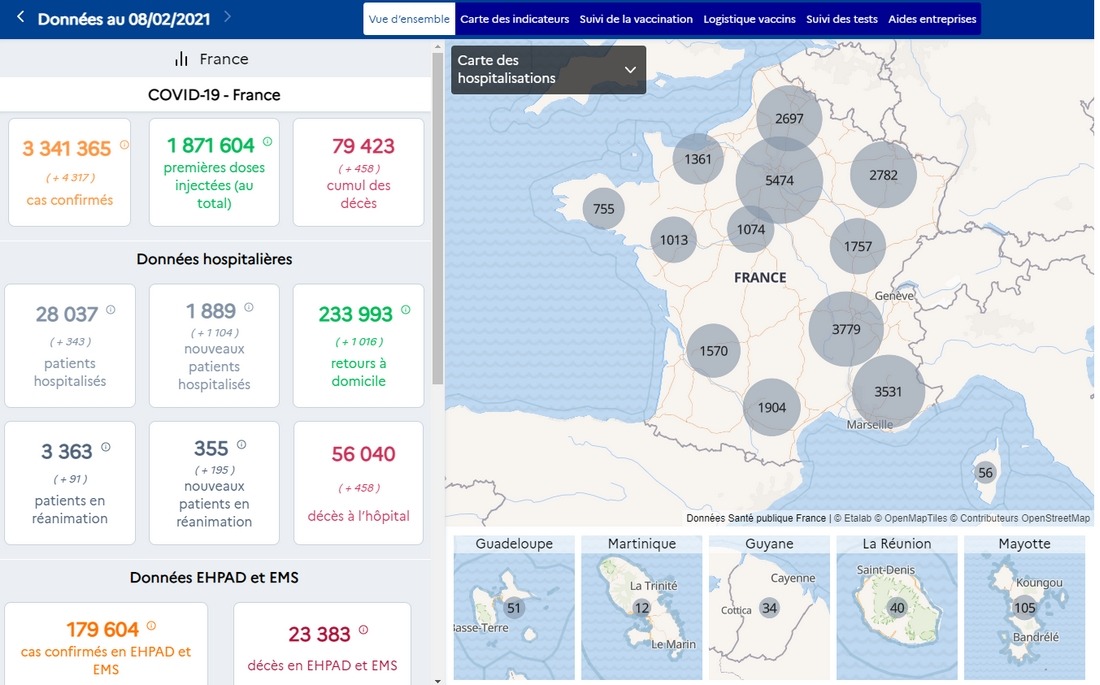Select the Vue d'ensemble tab
1100x685 pixels.
[408, 18]
